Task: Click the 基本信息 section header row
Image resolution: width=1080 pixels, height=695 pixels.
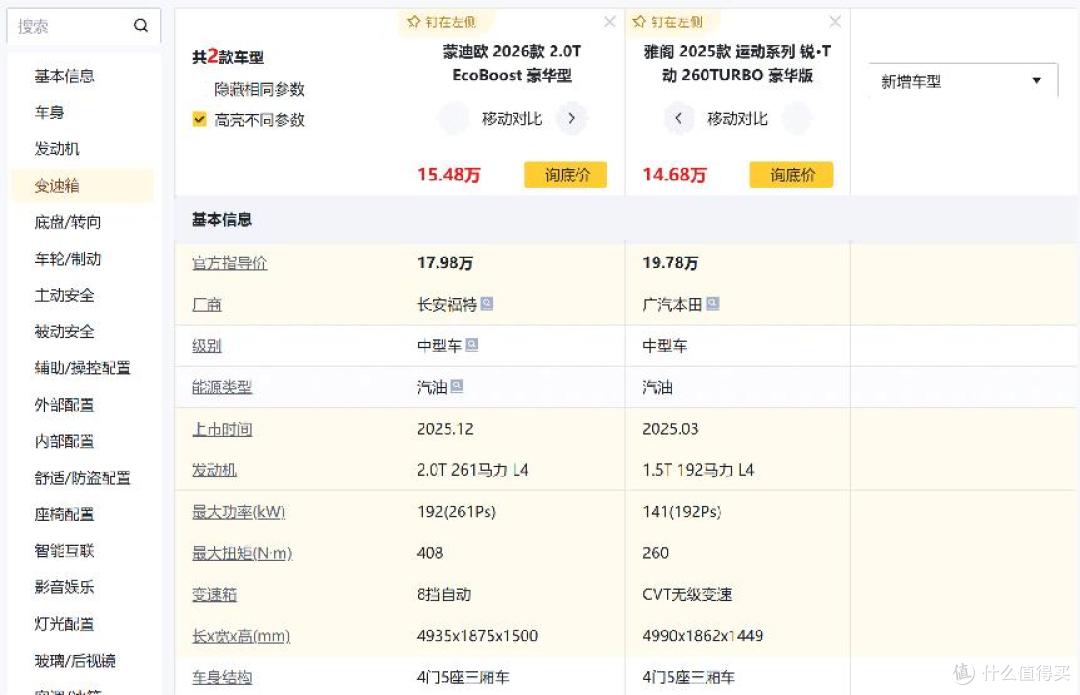Action: (627, 220)
